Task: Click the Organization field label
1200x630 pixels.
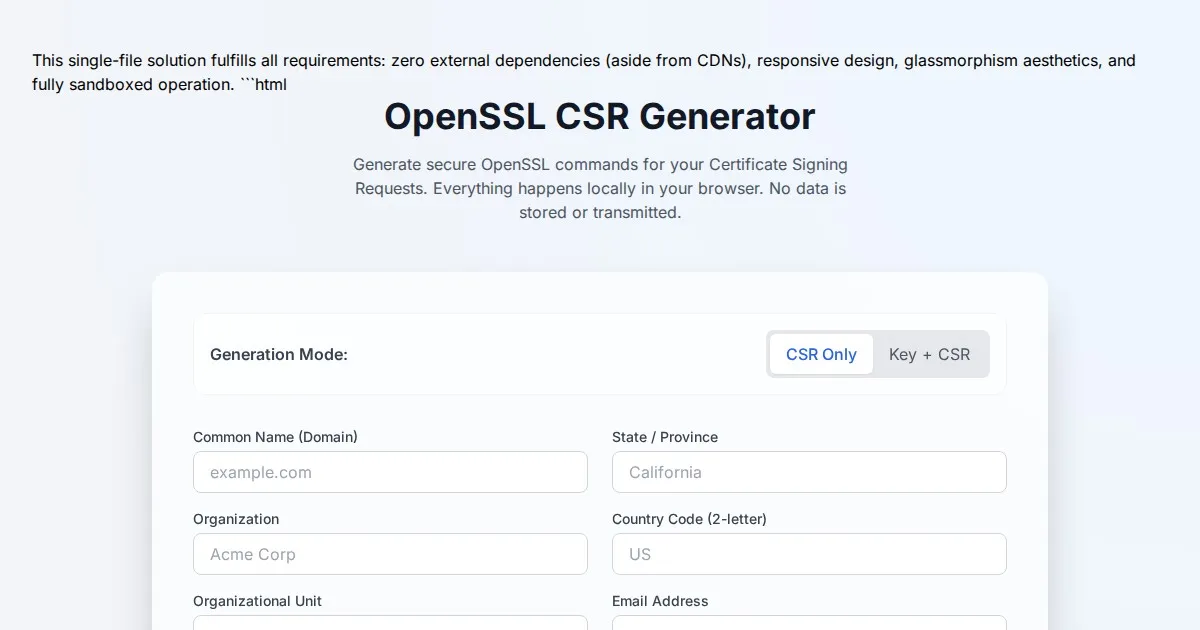Action: point(236,519)
